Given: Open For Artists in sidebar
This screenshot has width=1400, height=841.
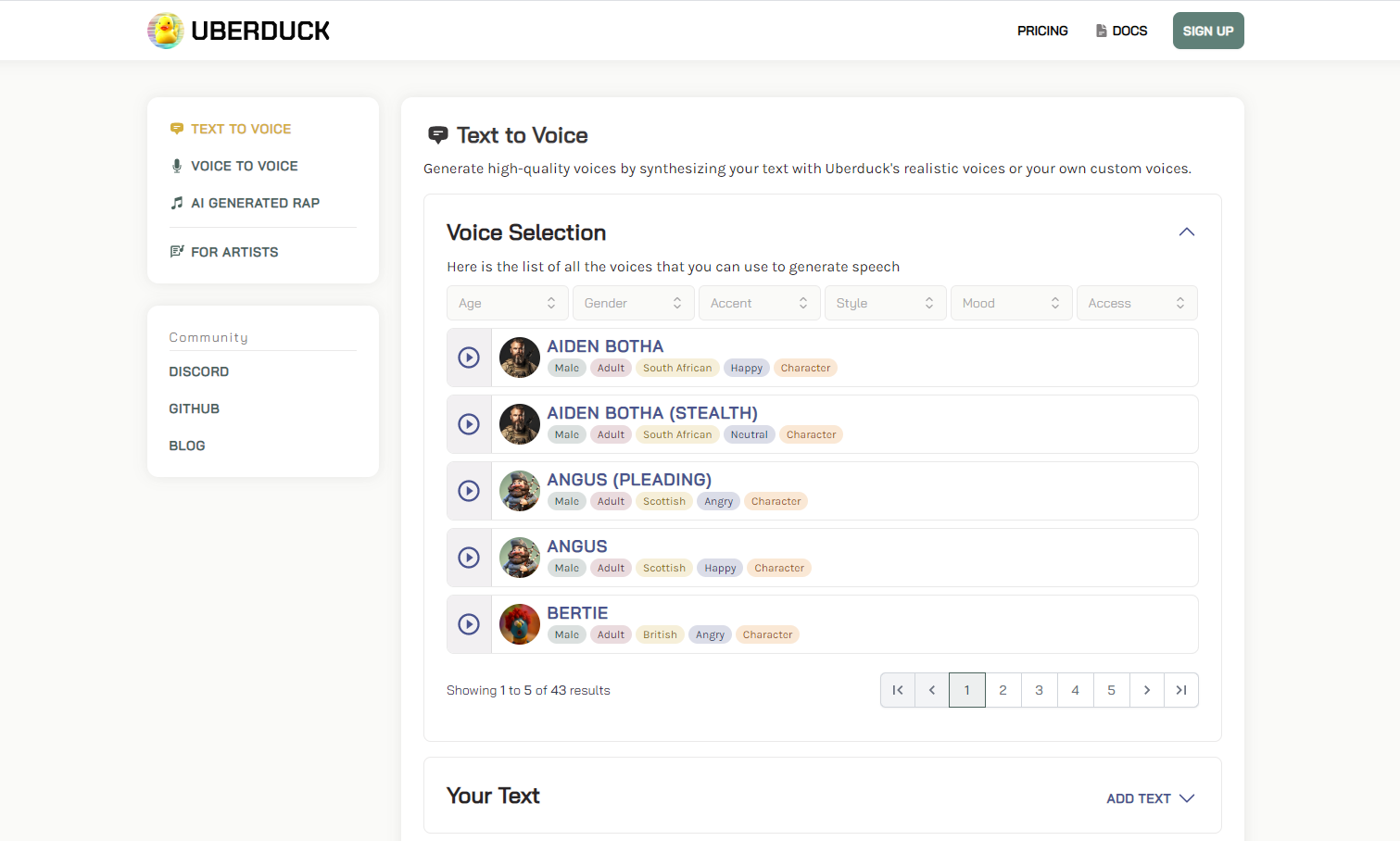Looking at the screenshot, I should 234,252.
